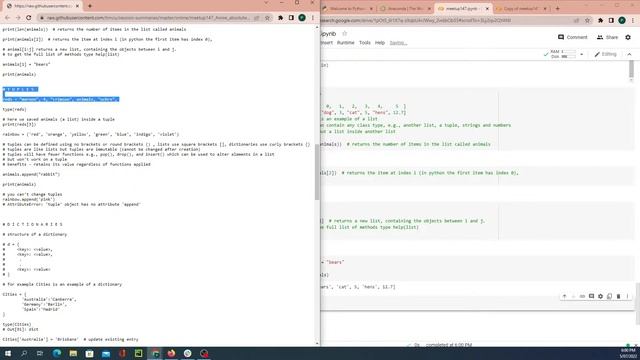Click highlighted T U P L E S heading
Screen dimensions: 640x360
click(x=20, y=89)
